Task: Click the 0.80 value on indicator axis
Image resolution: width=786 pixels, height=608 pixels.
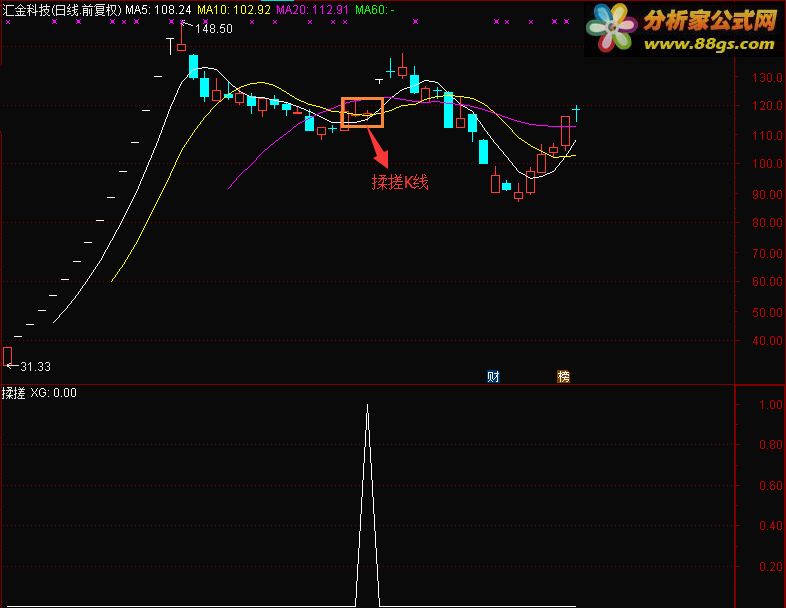Action: [x=770, y=445]
